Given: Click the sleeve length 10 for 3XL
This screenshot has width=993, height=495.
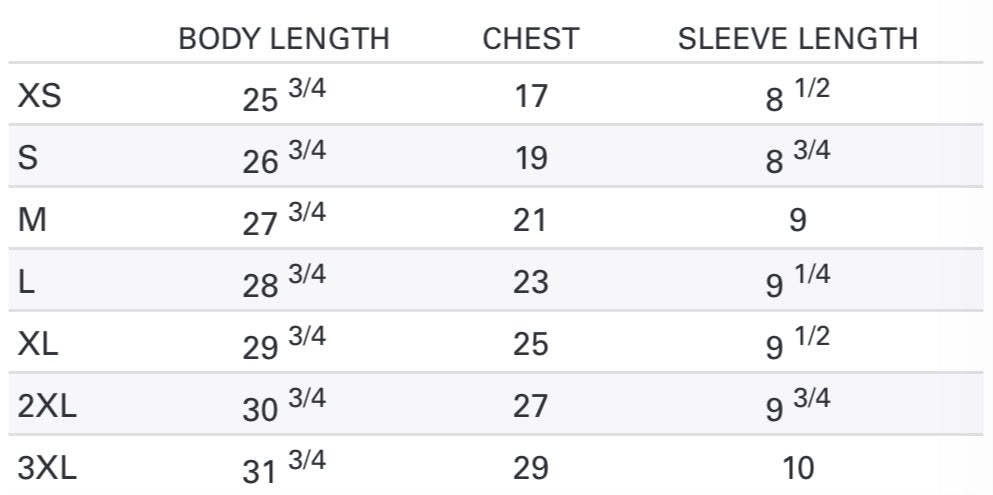Looking at the screenshot, I should pyautogui.click(x=798, y=469).
